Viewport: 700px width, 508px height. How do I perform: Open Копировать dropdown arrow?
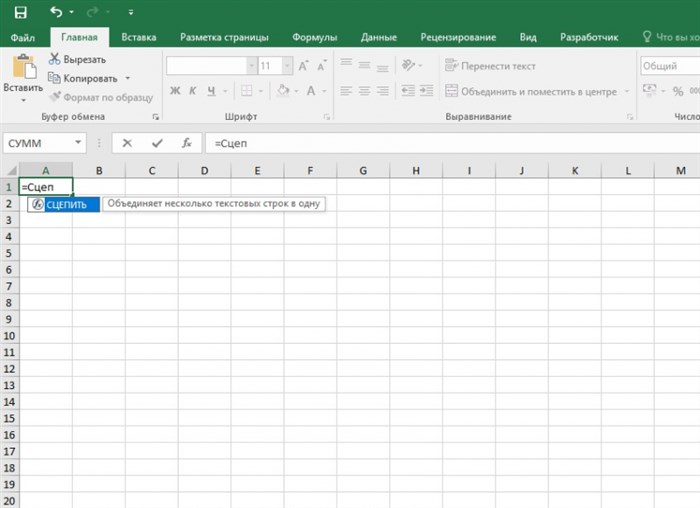128,78
